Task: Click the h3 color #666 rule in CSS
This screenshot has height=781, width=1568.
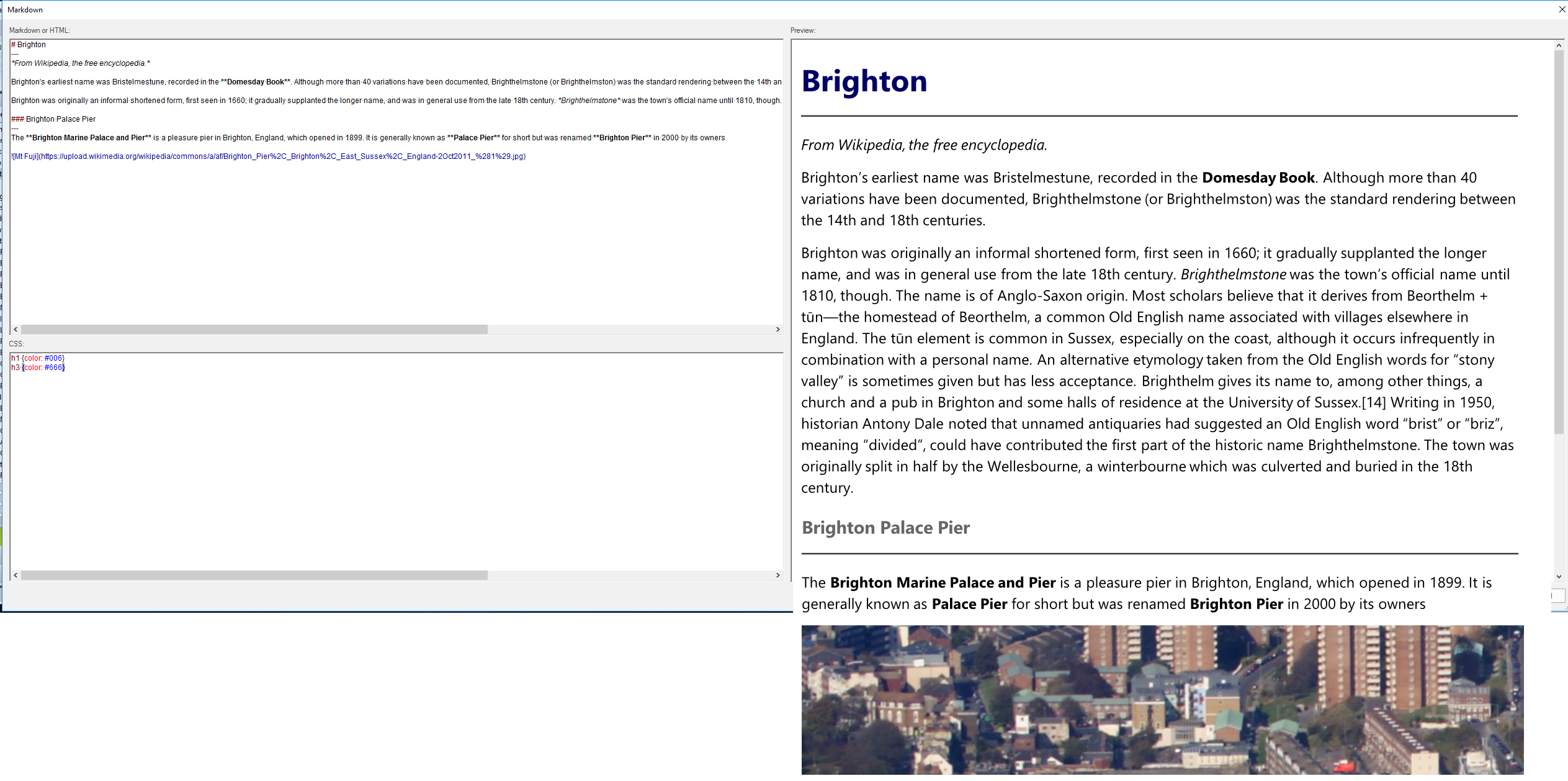Action: tap(38, 368)
